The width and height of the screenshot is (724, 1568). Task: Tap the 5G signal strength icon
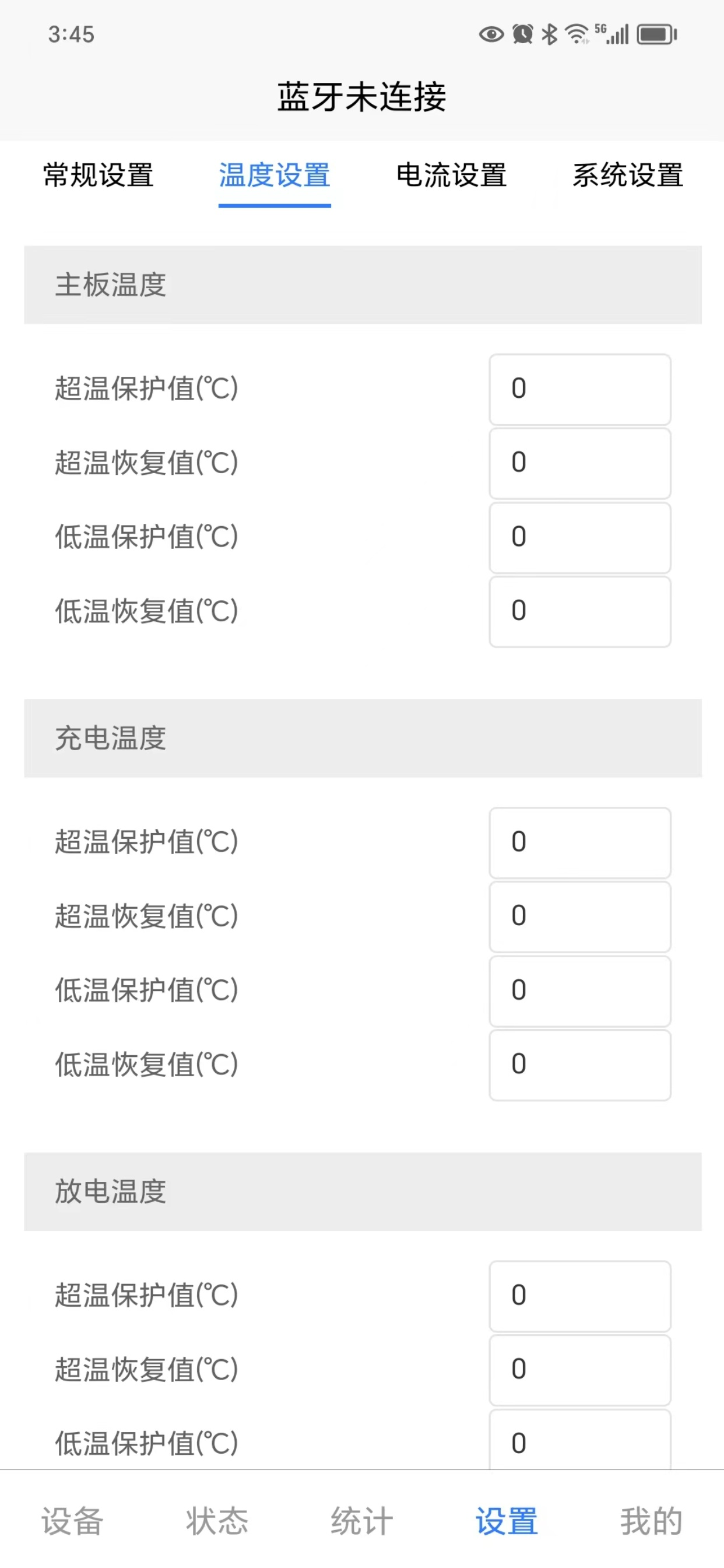pyautogui.click(x=612, y=34)
